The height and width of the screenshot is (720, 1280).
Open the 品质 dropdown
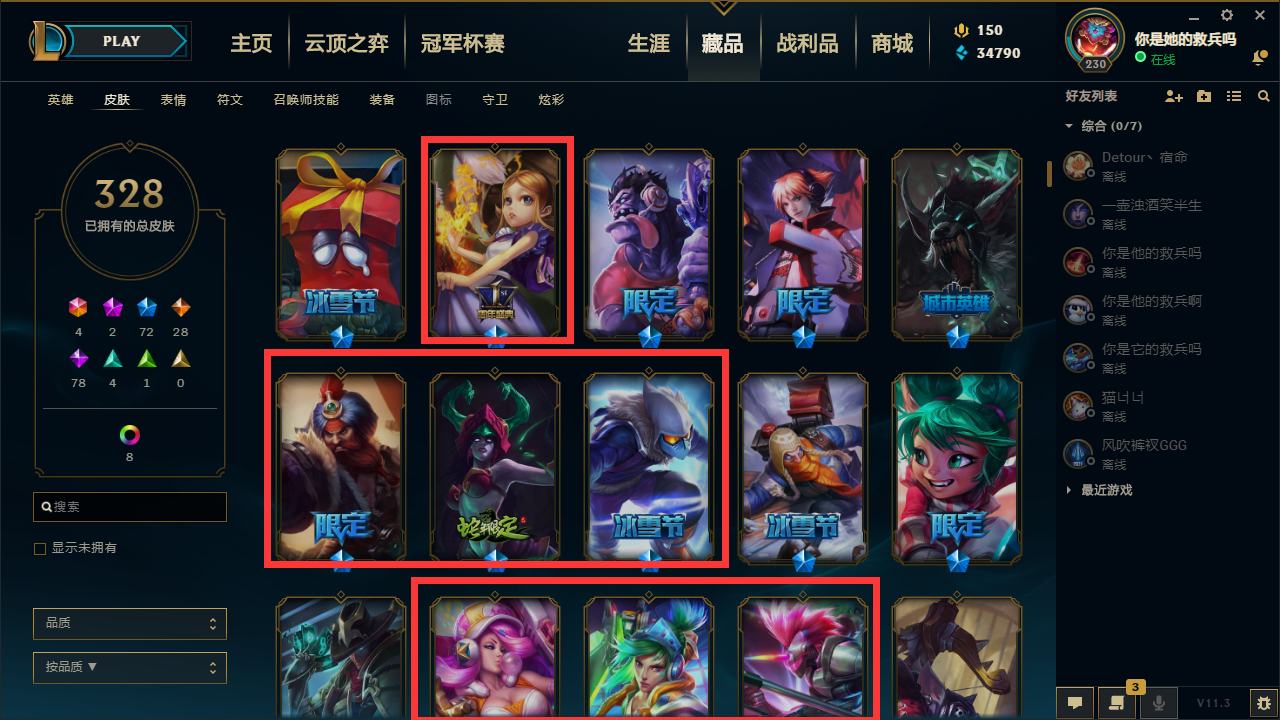[x=130, y=623]
